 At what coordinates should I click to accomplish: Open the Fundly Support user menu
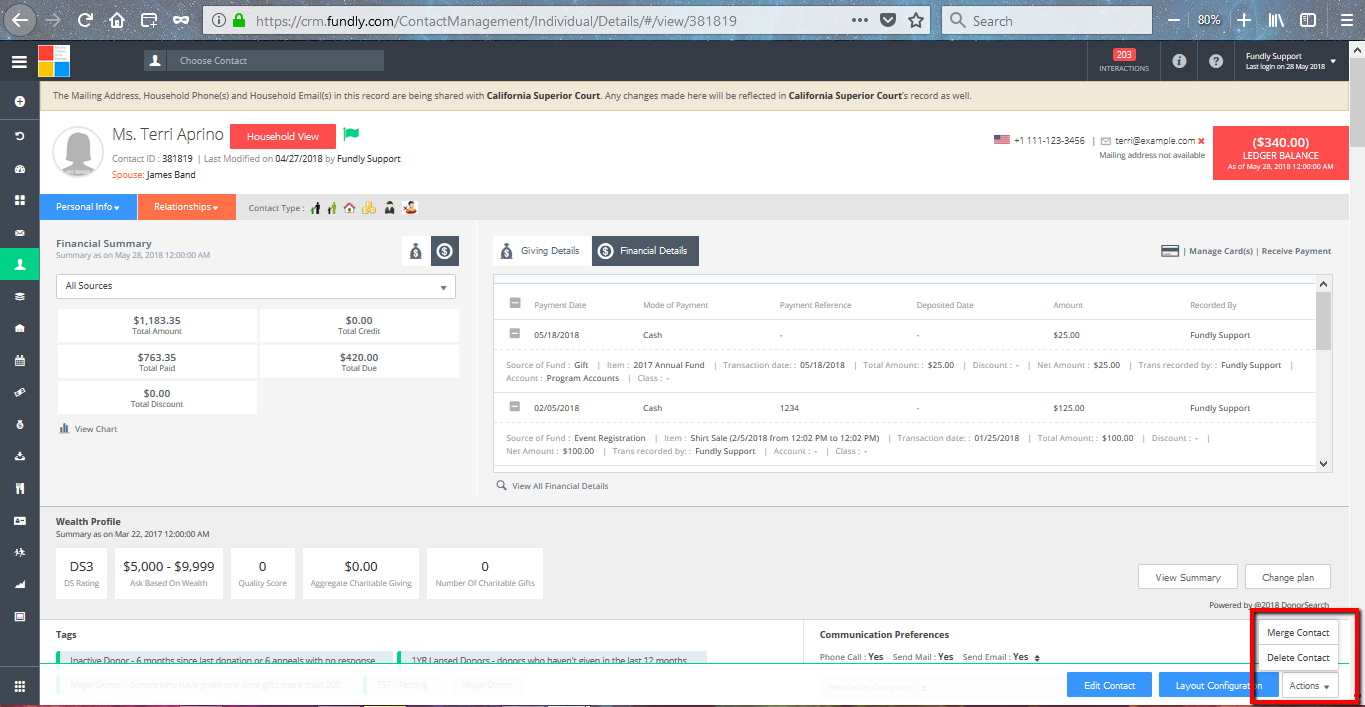[1290, 61]
